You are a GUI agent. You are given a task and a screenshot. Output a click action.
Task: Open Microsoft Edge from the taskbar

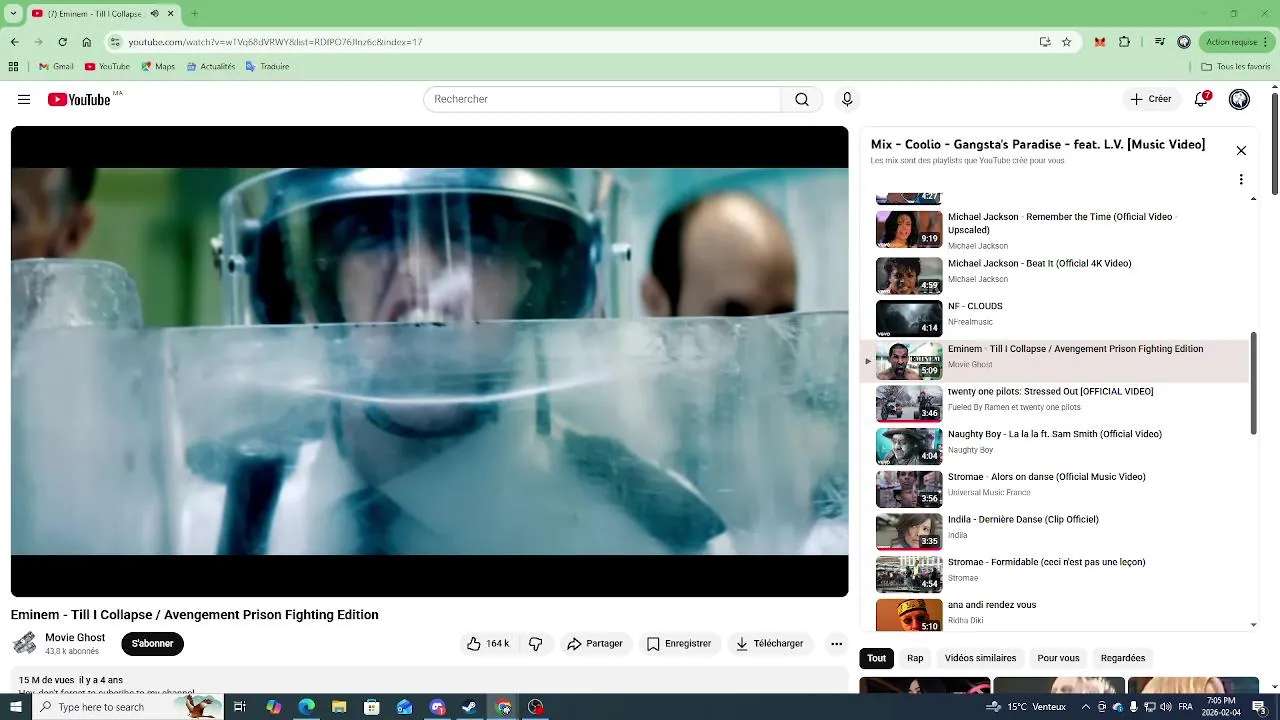pyautogui.click(x=306, y=707)
